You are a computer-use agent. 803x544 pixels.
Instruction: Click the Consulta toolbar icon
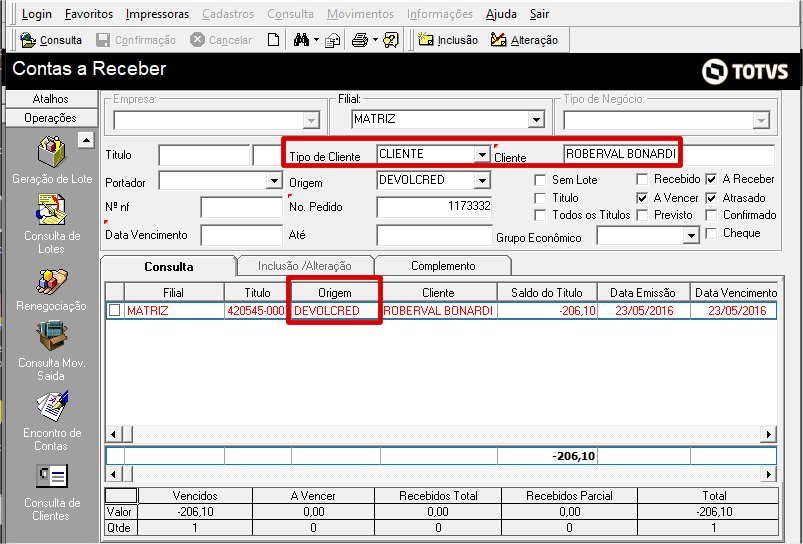tap(28, 40)
